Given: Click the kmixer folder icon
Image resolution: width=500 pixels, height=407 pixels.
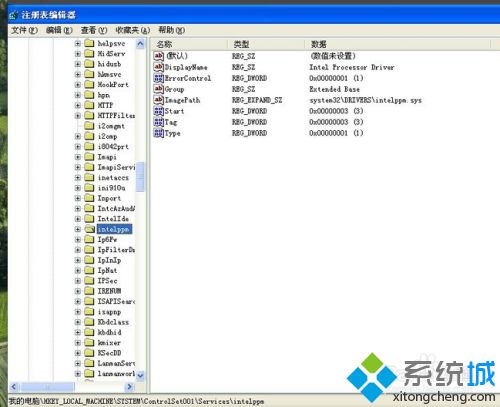Looking at the screenshot, I should 89,343.
